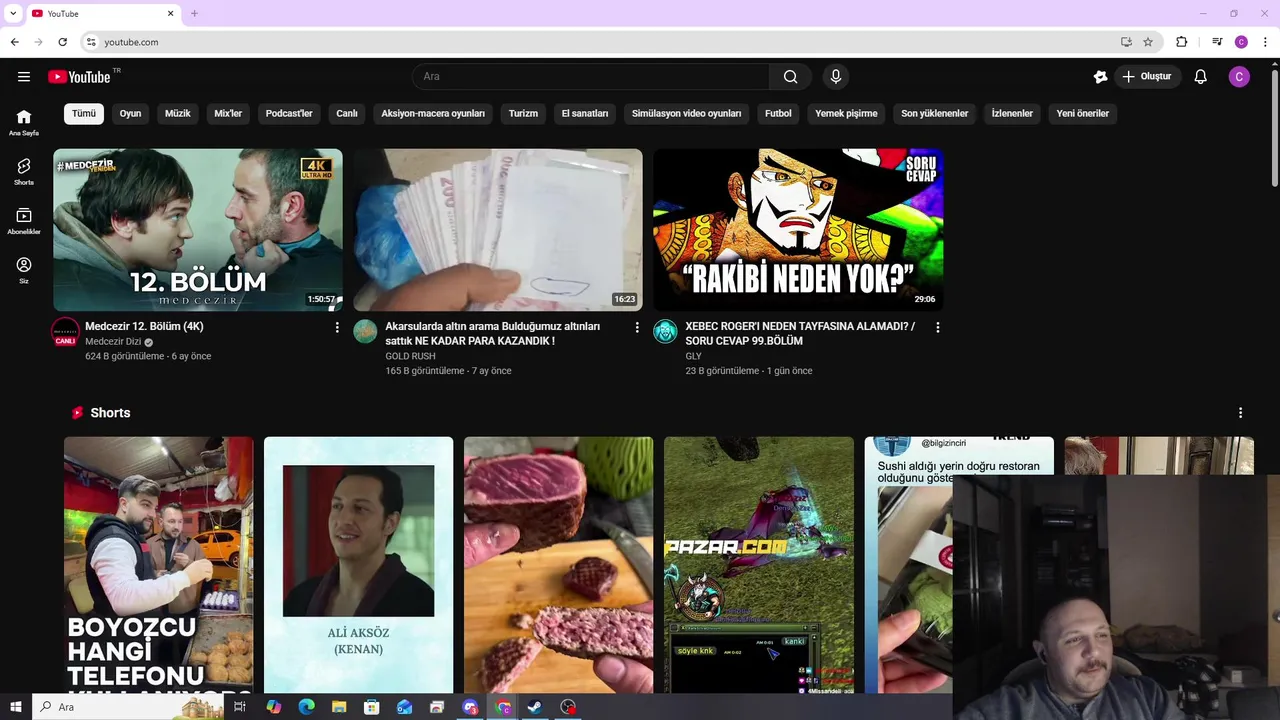Select the El sanatları filter chip

[585, 113]
